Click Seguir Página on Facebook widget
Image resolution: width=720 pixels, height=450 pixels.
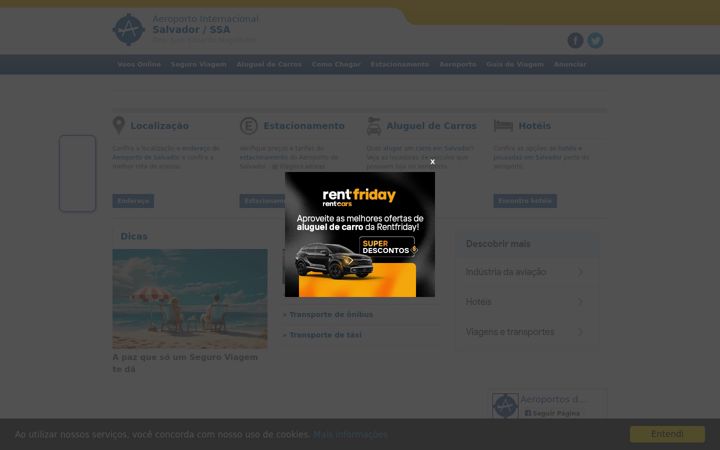tap(552, 413)
